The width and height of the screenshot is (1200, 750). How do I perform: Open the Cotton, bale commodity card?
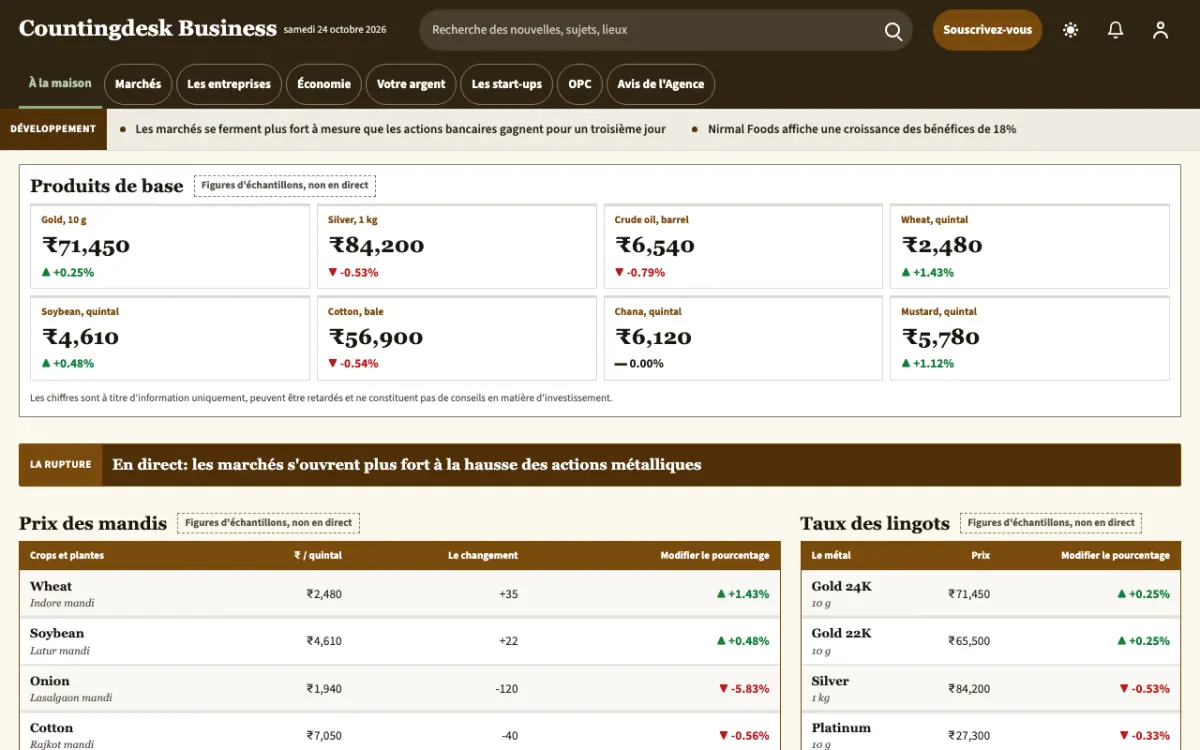[x=457, y=338]
